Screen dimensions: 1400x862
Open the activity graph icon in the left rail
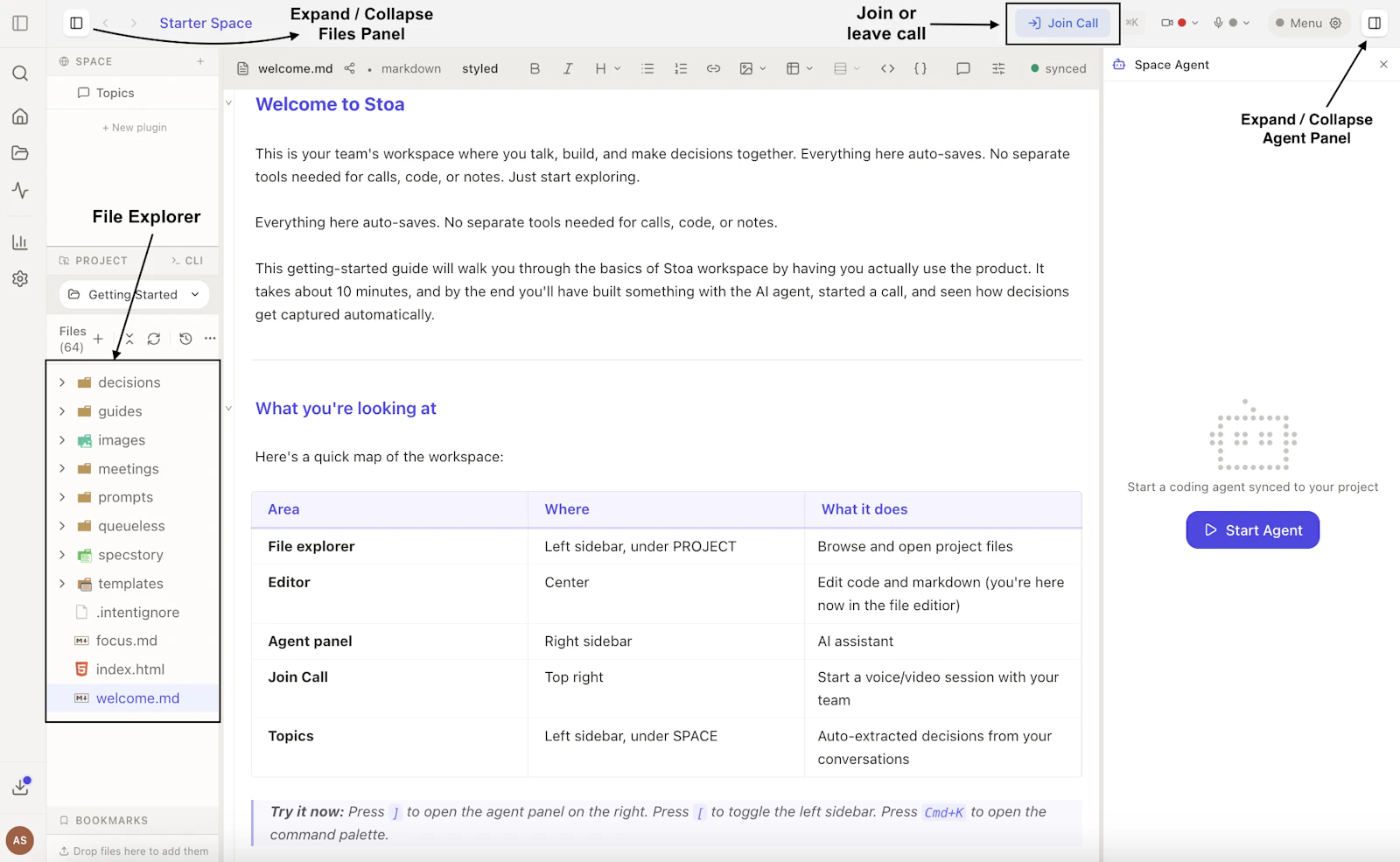[x=19, y=191]
